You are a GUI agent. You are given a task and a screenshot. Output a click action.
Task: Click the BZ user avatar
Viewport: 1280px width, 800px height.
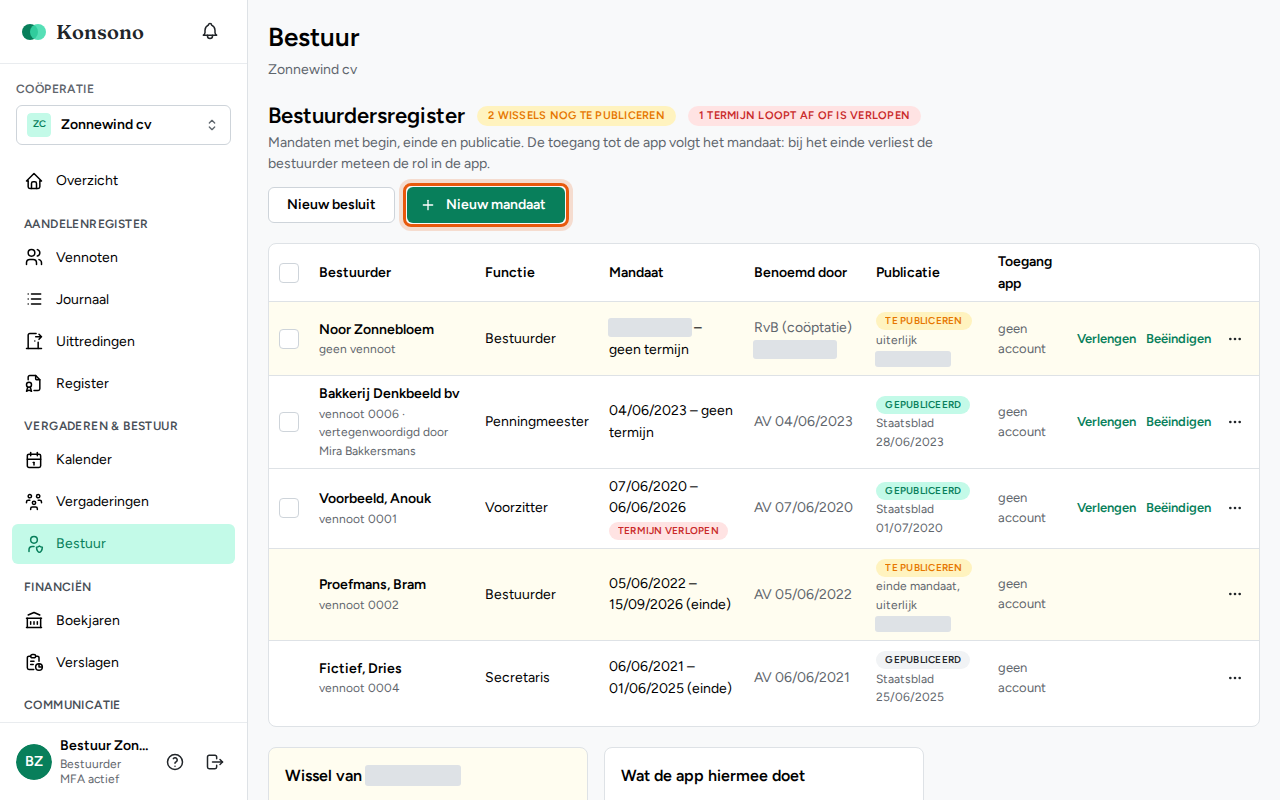pos(34,762)
